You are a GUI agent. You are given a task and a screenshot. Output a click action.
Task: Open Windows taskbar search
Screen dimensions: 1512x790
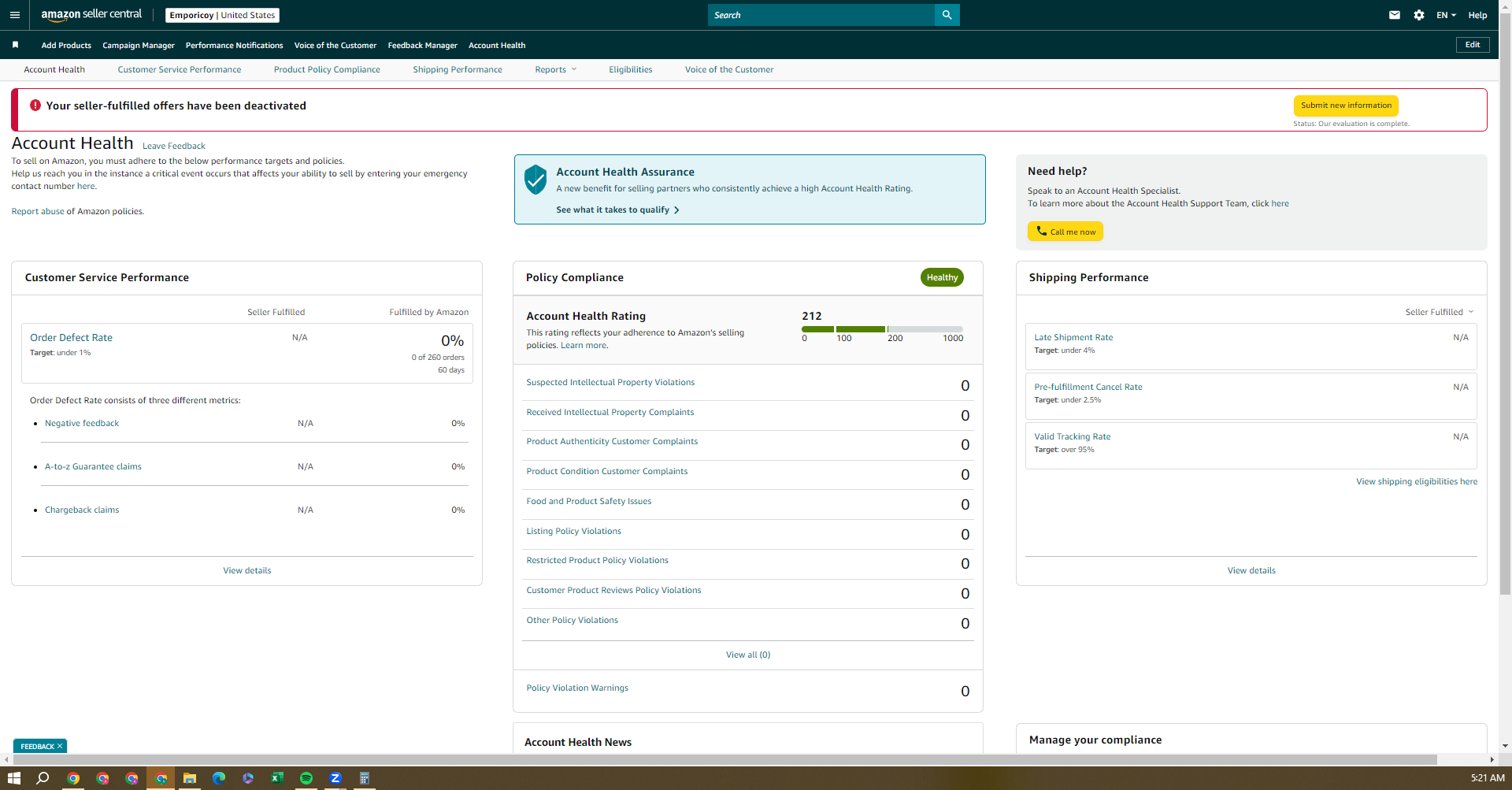click(43, 778)
